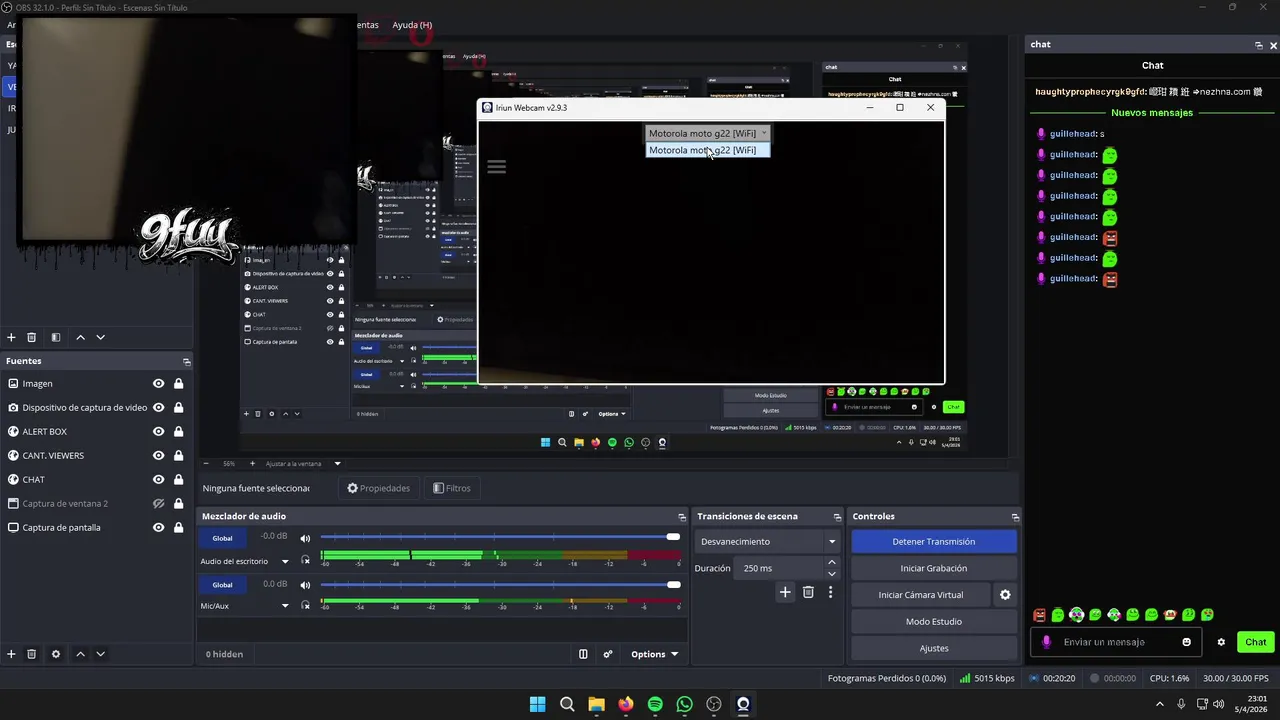Image resolution: width=1280 pixels, height=720 pixels.
Task: Open Ajustes from Controles
Action: [934, 648]
